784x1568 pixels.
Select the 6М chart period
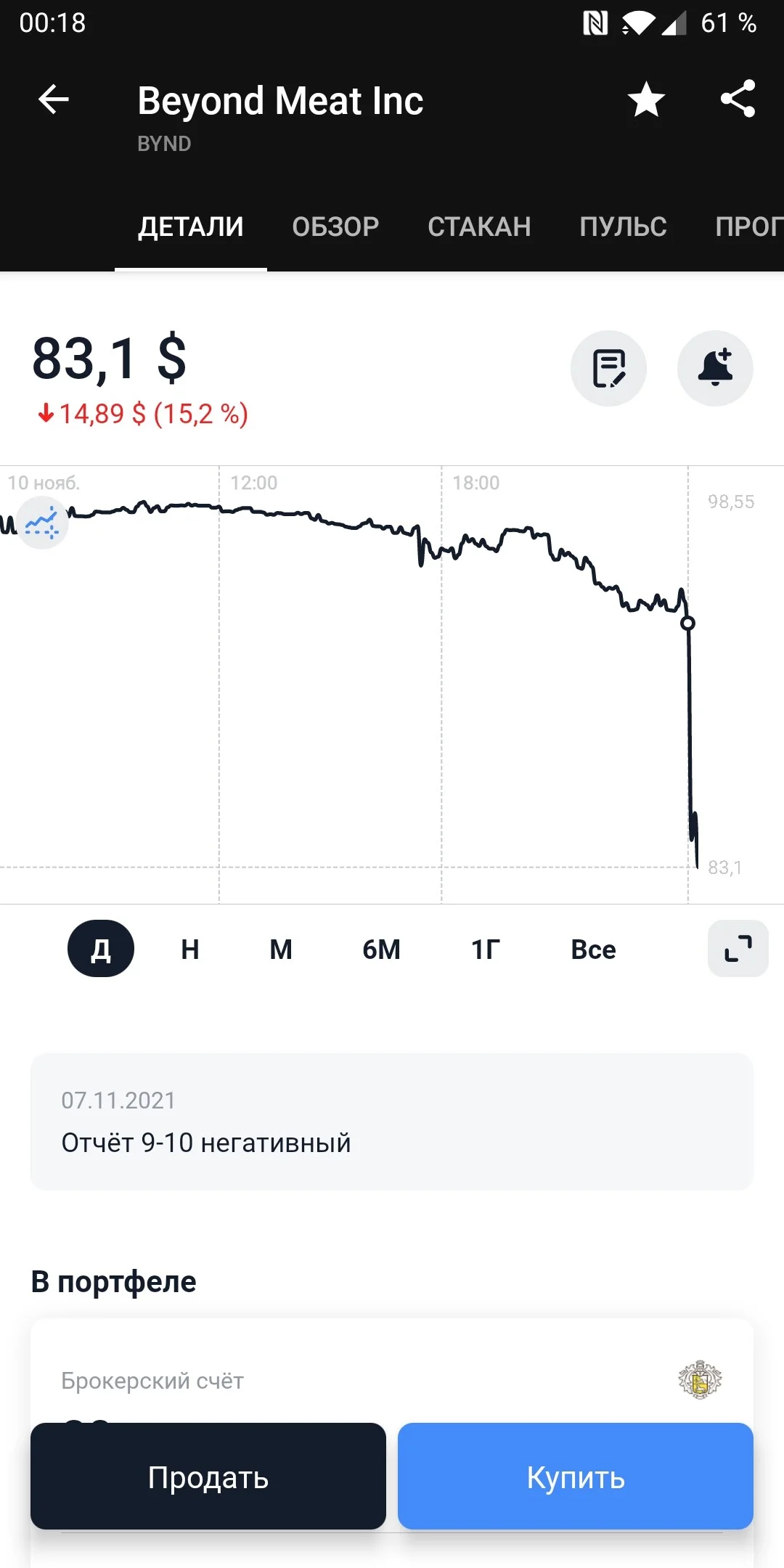[381, 950]
